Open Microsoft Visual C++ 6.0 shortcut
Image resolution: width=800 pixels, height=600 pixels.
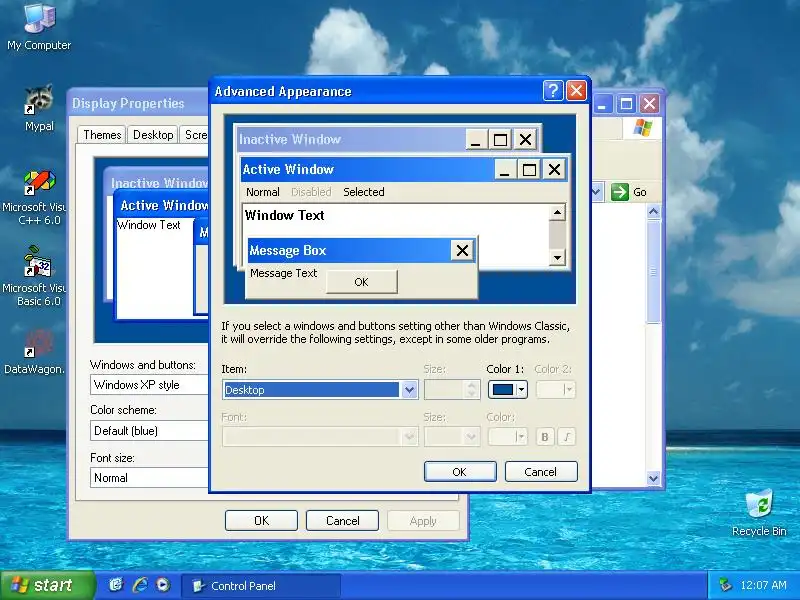point(39,198)
